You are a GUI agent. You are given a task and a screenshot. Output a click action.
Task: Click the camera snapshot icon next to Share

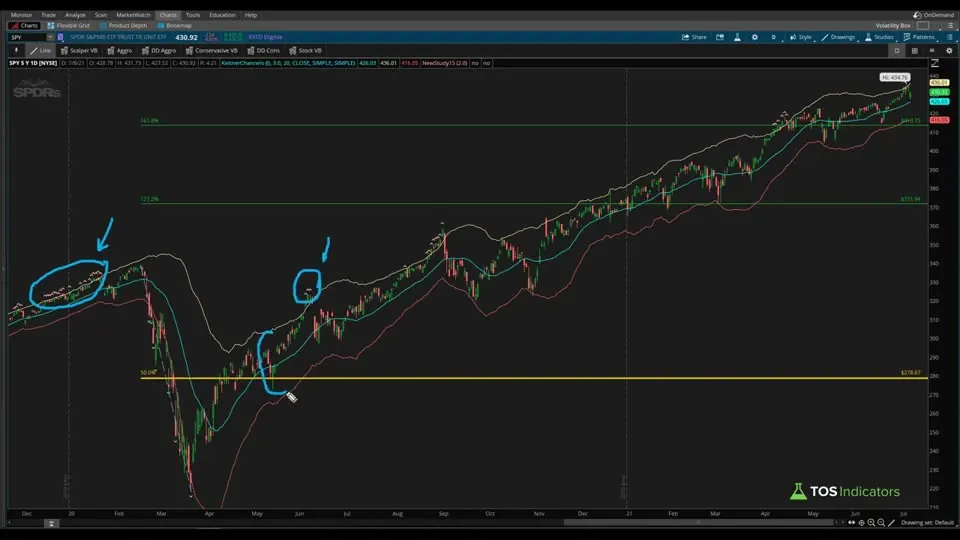[720, 37]
